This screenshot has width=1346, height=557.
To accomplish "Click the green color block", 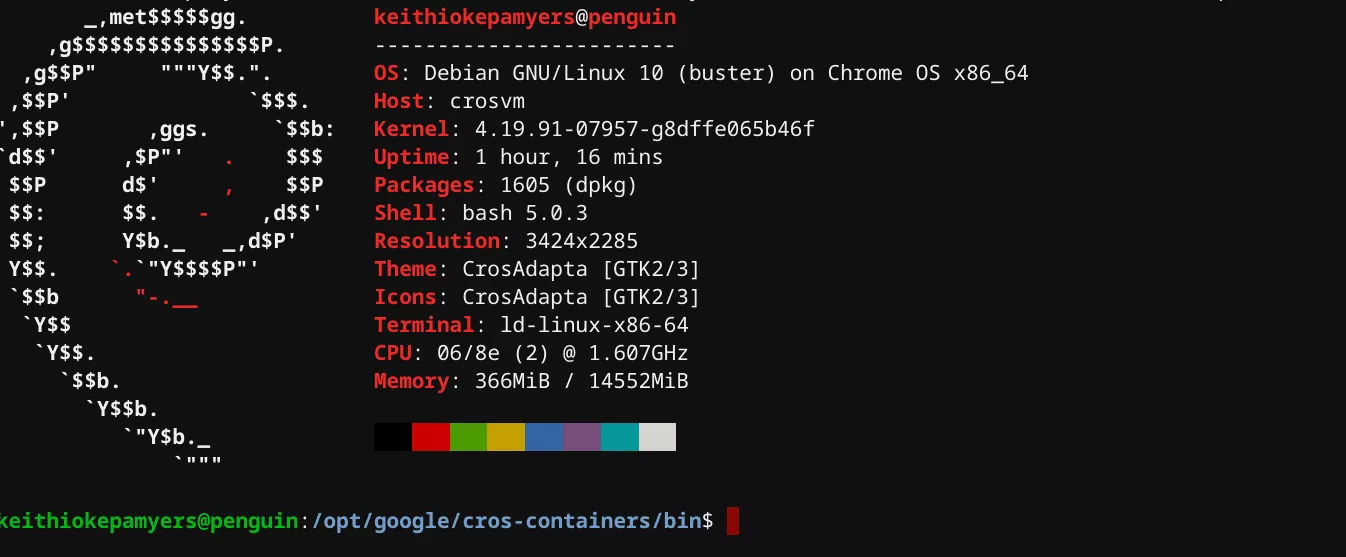I will pyautogui.click(x=468, y=437).
